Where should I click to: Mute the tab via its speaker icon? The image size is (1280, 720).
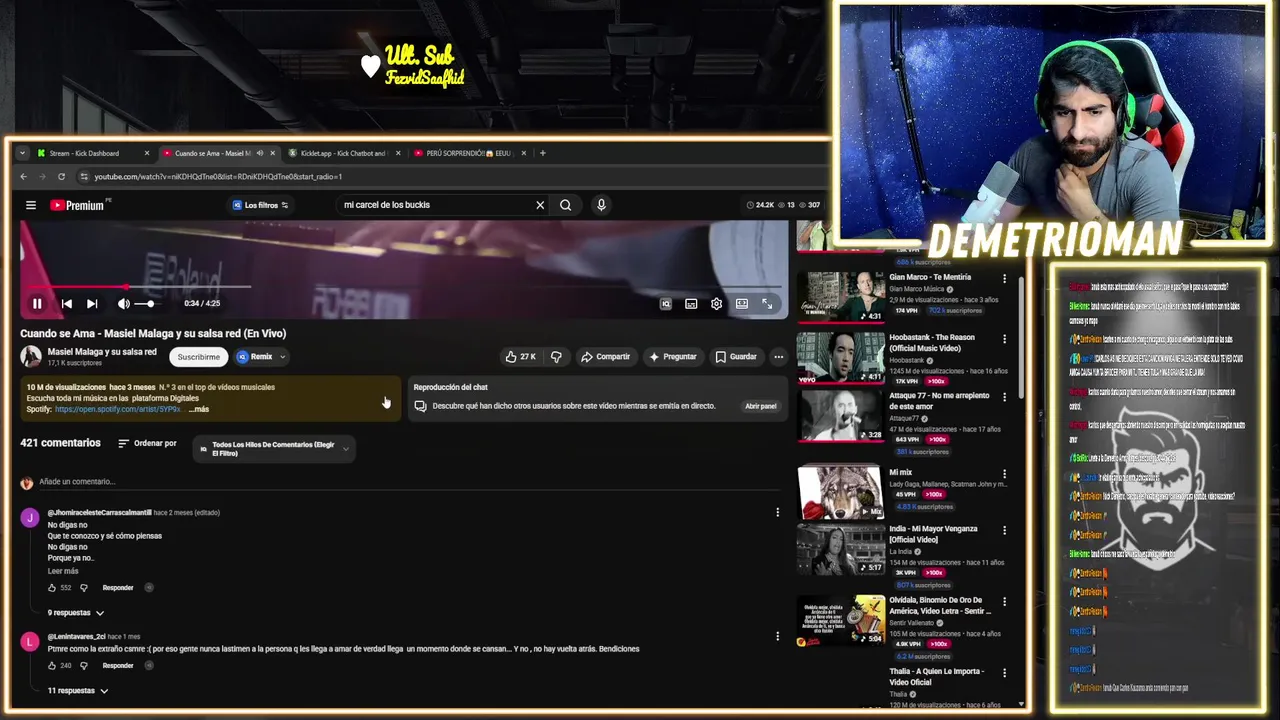pyautogui.click(x=260, y=153)
